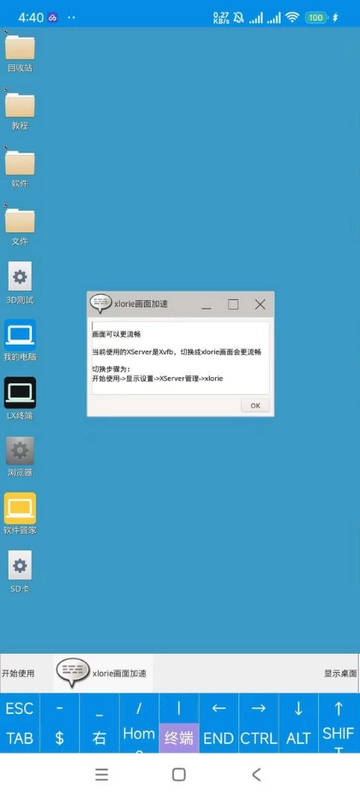This screenshot has height=792, width=360.
Task: Tap the TAB key
Action: point(20,738)
